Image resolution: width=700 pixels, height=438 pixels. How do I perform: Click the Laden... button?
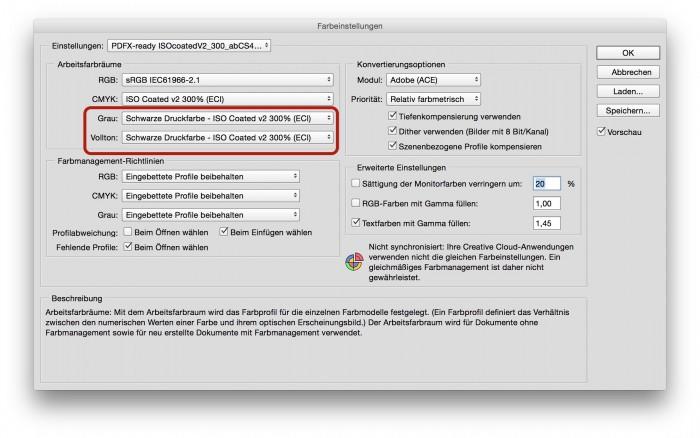coord(628,91)
